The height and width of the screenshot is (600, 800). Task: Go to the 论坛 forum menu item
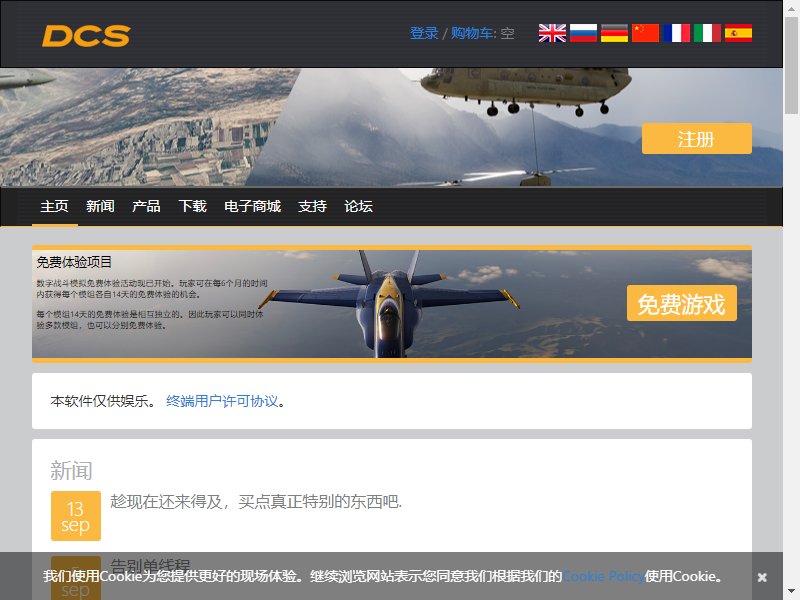[358, 206]
